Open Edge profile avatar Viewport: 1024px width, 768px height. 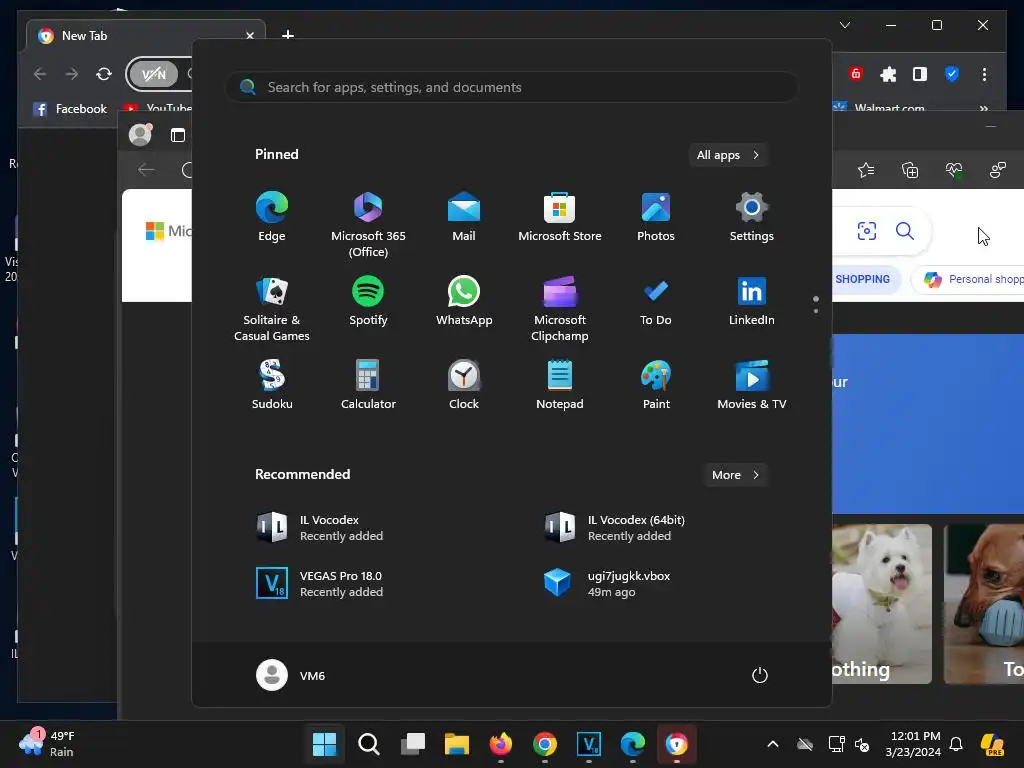pyautogui.click(x=140, y=135)
